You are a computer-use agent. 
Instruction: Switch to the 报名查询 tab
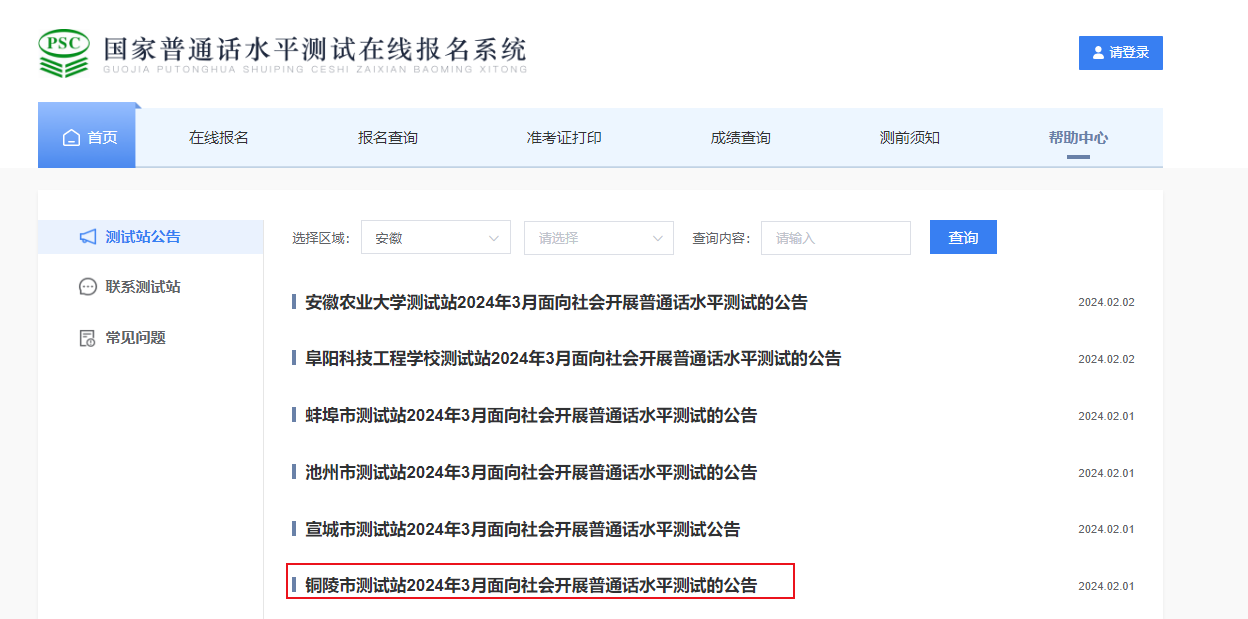point(388,138)
